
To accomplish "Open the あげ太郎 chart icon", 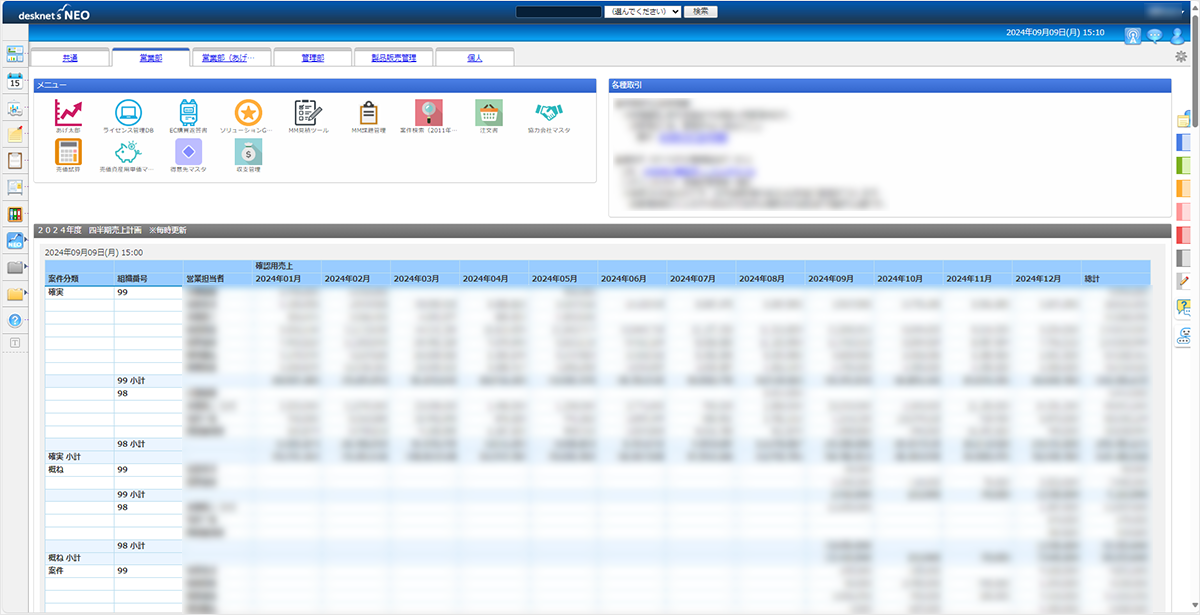I will pos(69,113).
